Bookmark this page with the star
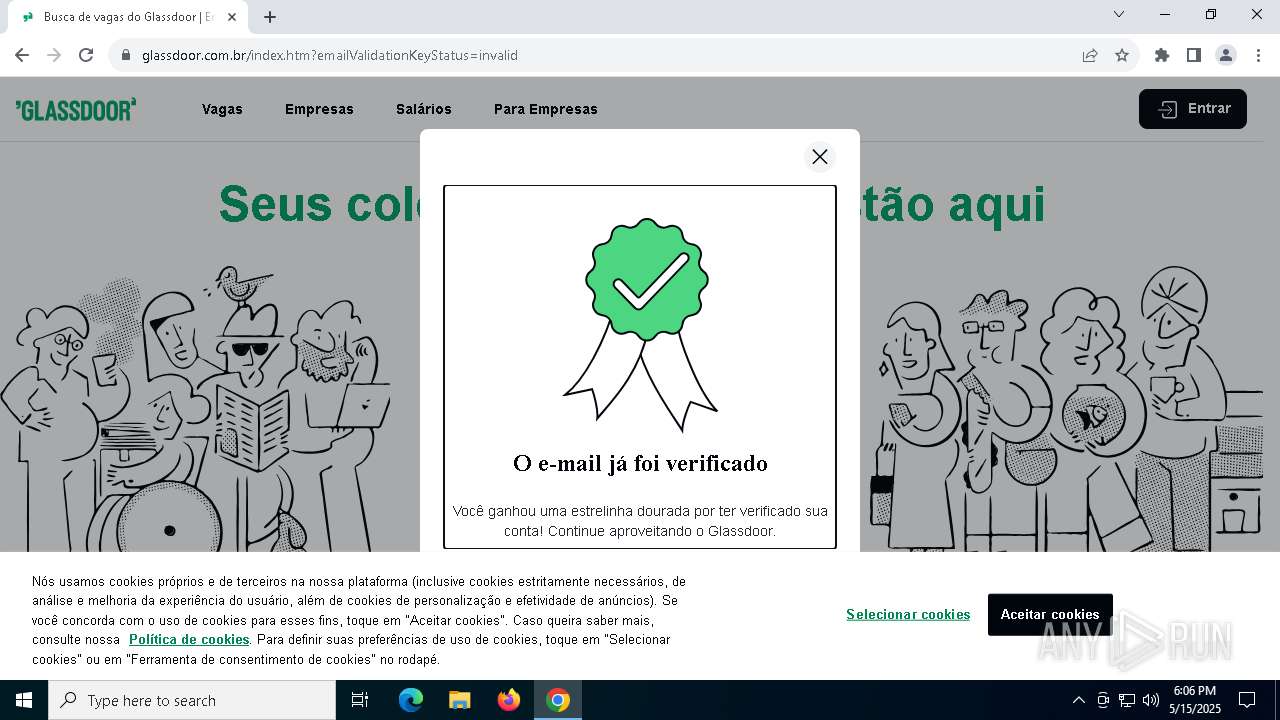The height and width of the screenshot is (720, 1280). tap(1122, 55)
